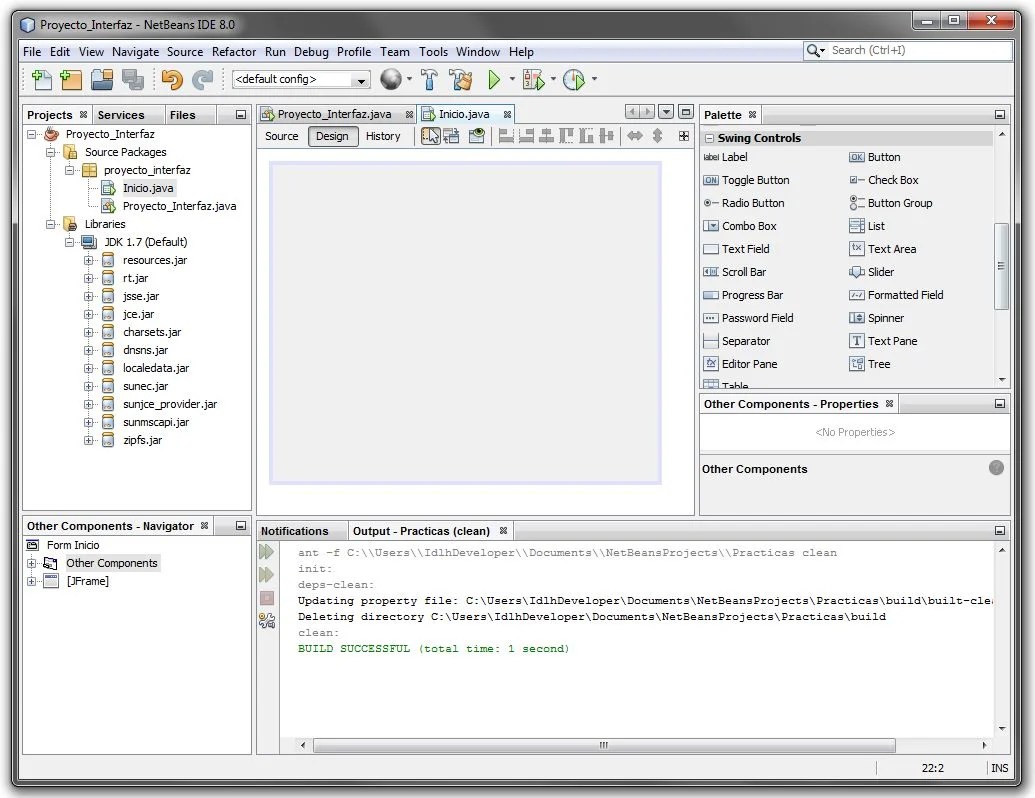Redo an action with the redo icon
The height and width of the screenshot is (798, 1035).
click(x=202, y=79)
